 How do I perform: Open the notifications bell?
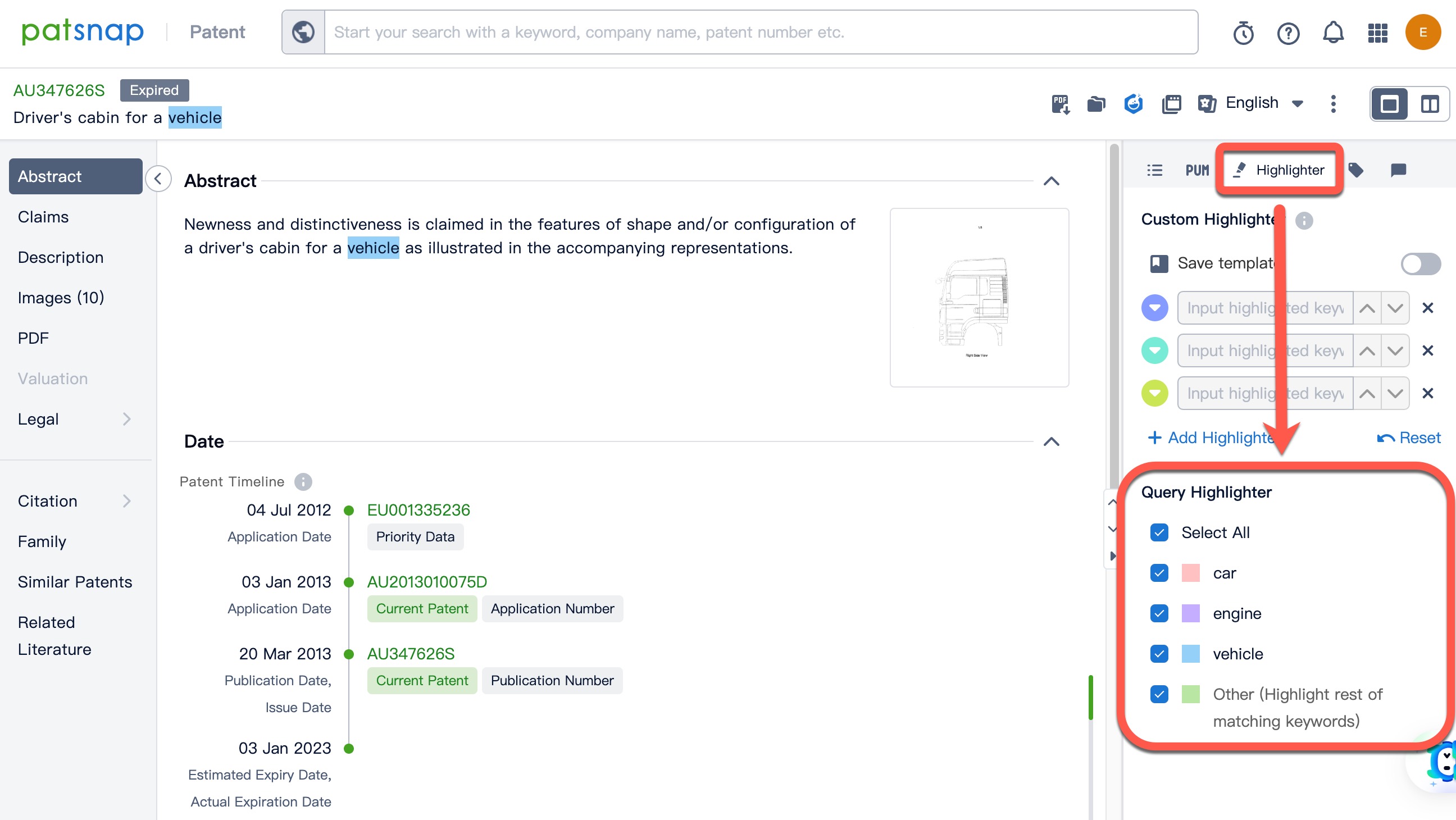1333,33
